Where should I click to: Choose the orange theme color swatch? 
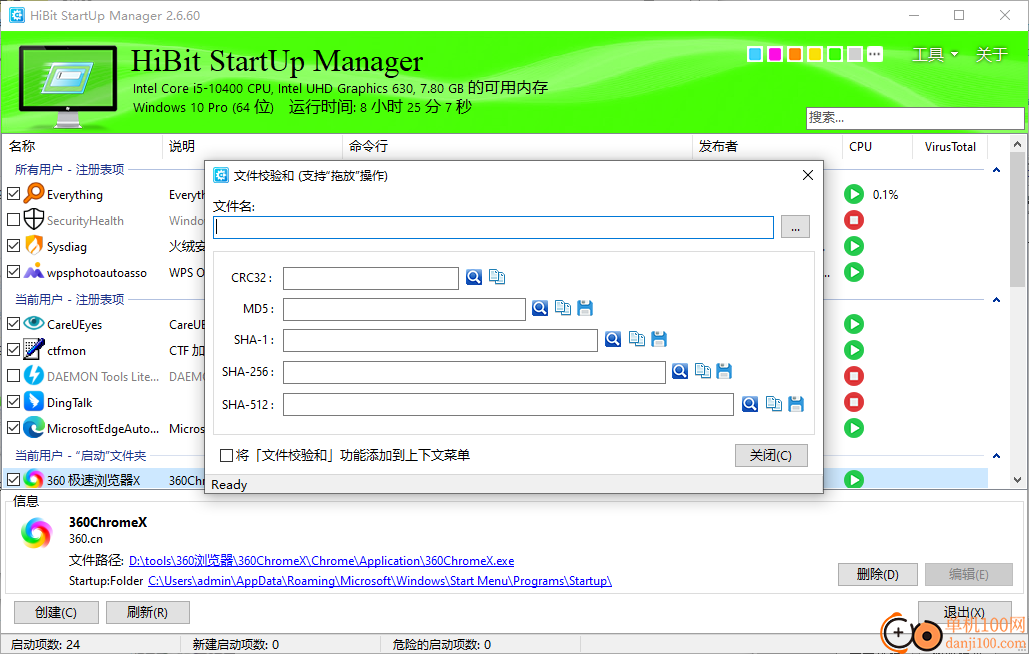[795, 54]
